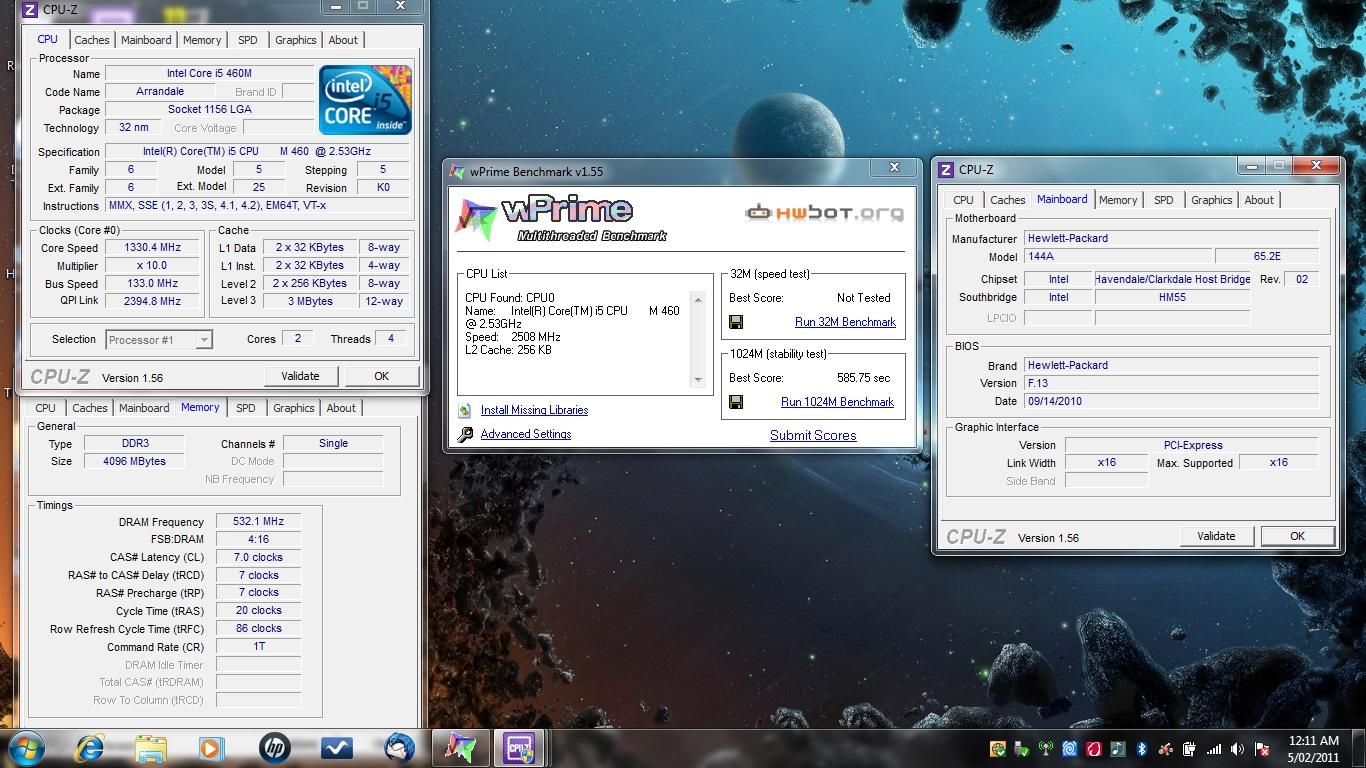
Task: Click the hwbot.org logo in wPrime
Action: (824, 212)
